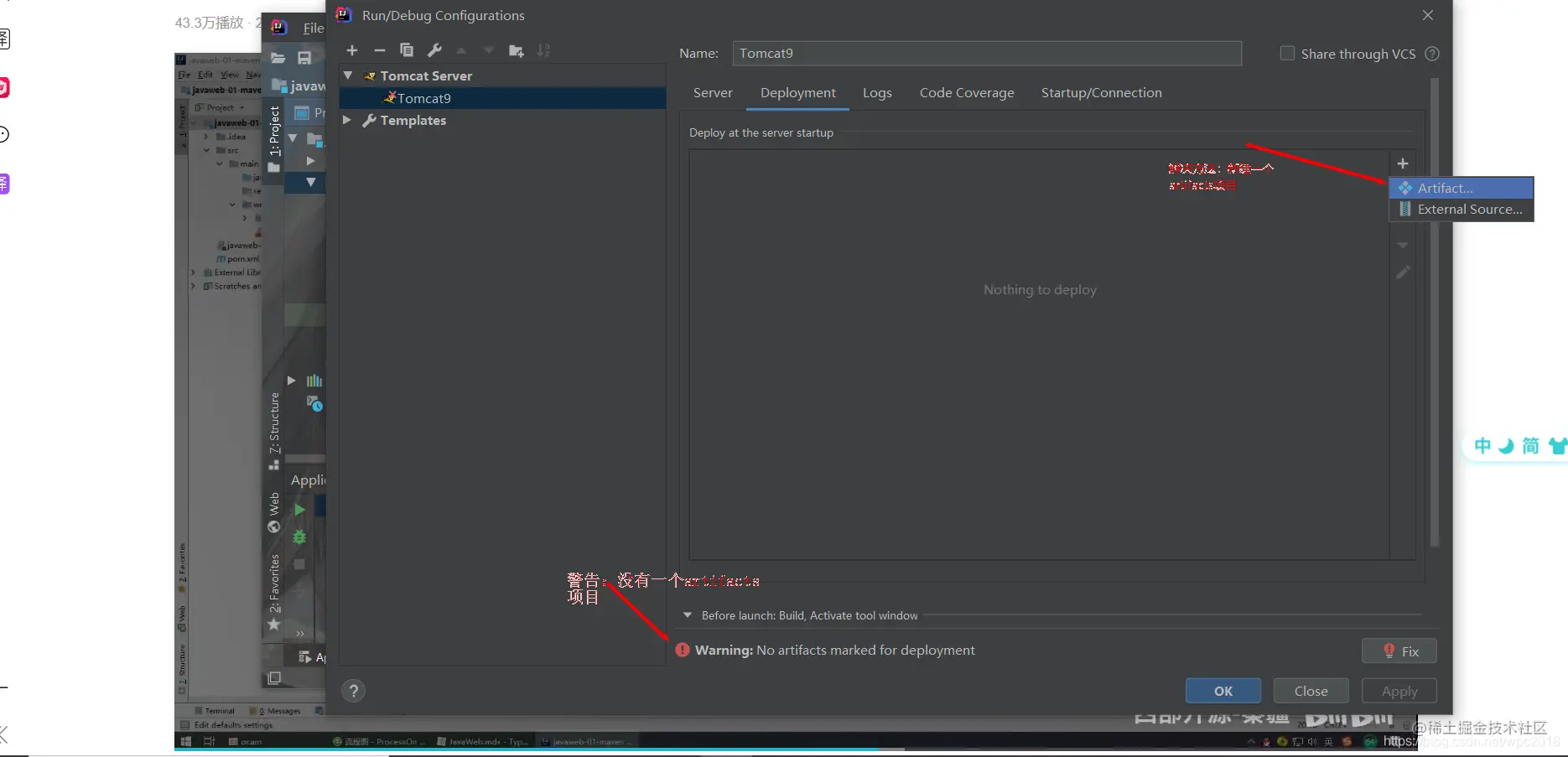Click the move-down arrow beside deploy list
This screenshot has width=1568, height=757.
click(x=1403, y=246)
